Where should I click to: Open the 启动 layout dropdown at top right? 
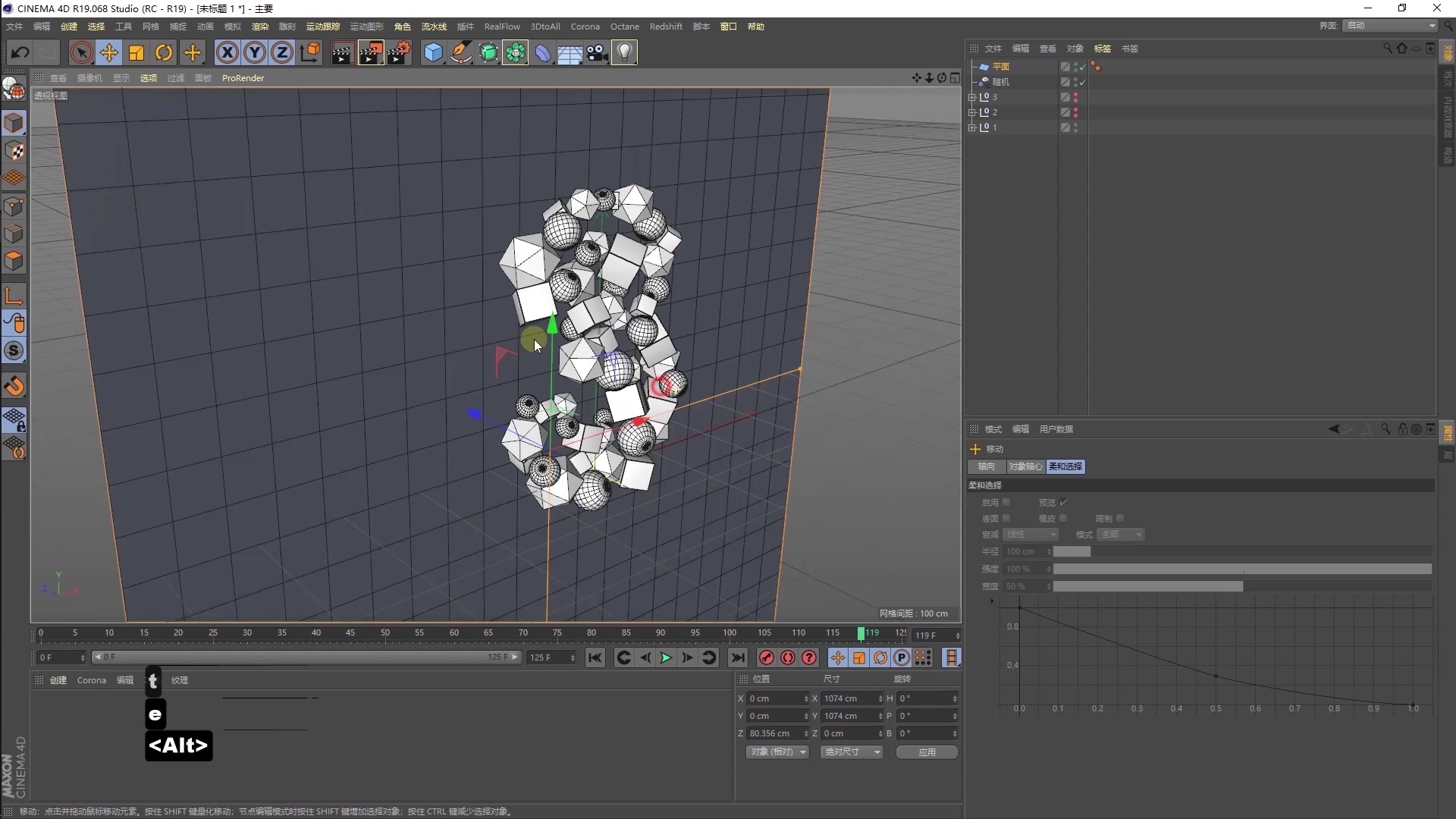click(x=1389, y=25)
